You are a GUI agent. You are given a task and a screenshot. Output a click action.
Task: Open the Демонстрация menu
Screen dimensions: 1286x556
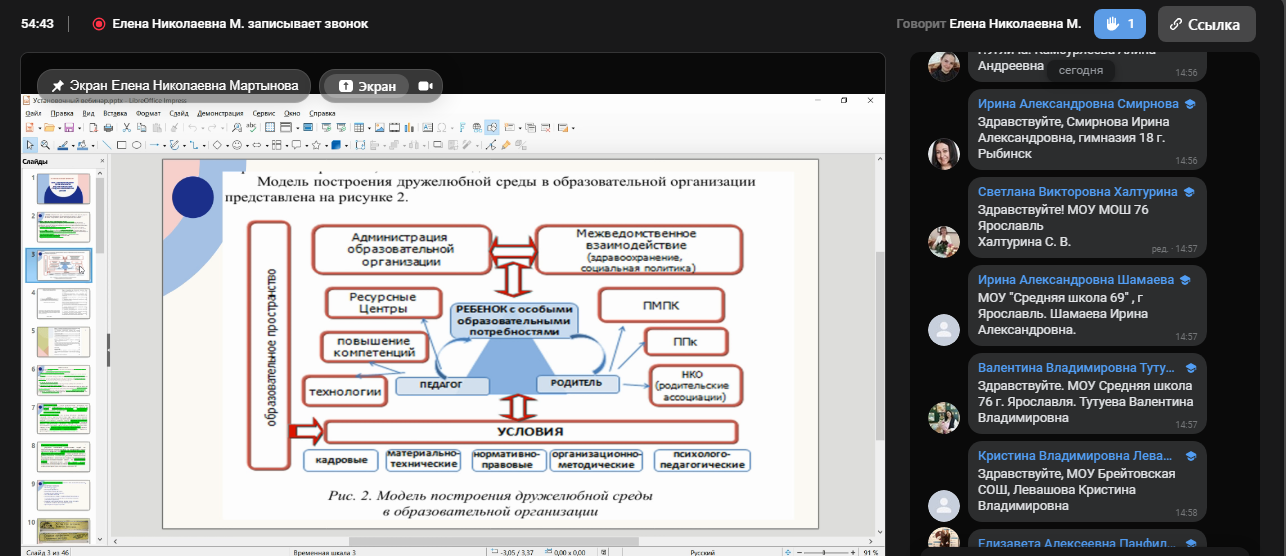[x=220, y=114]
